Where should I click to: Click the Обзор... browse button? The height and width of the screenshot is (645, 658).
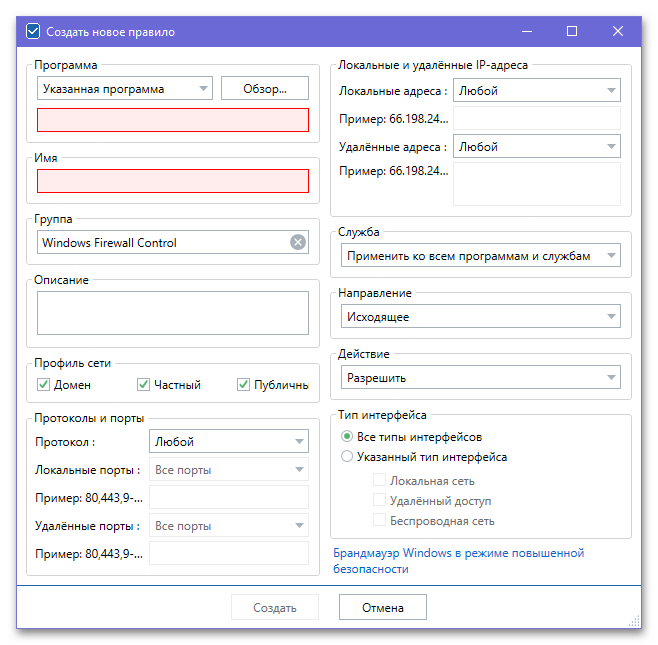click(x=265, y=88)
